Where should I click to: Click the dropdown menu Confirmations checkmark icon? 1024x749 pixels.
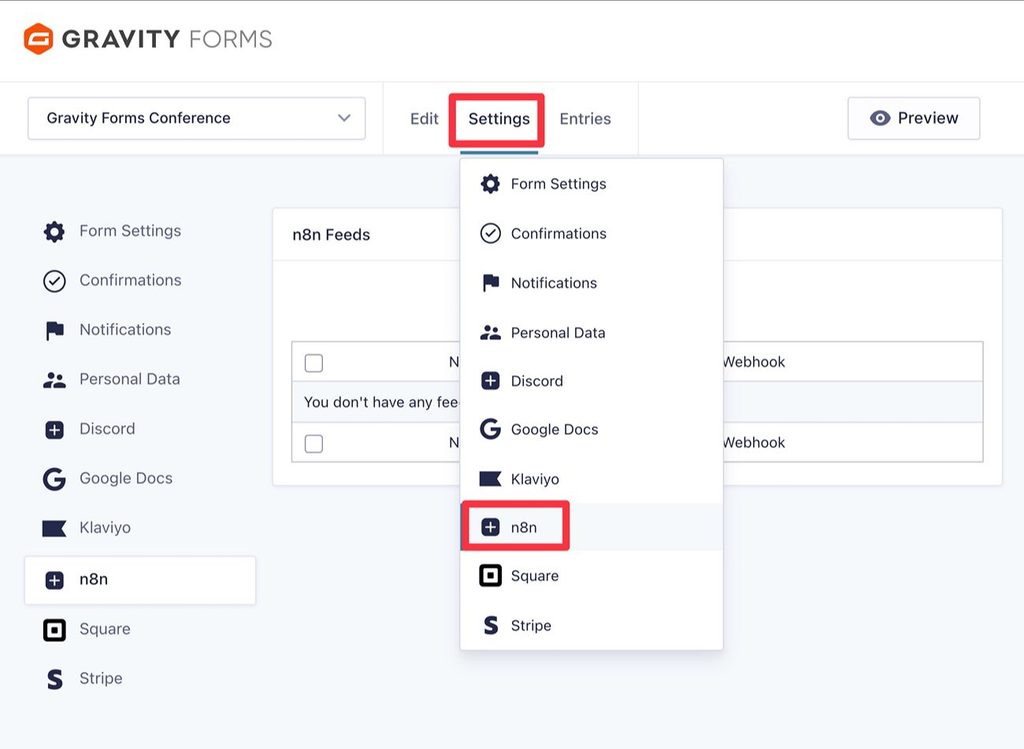point(490,233)
